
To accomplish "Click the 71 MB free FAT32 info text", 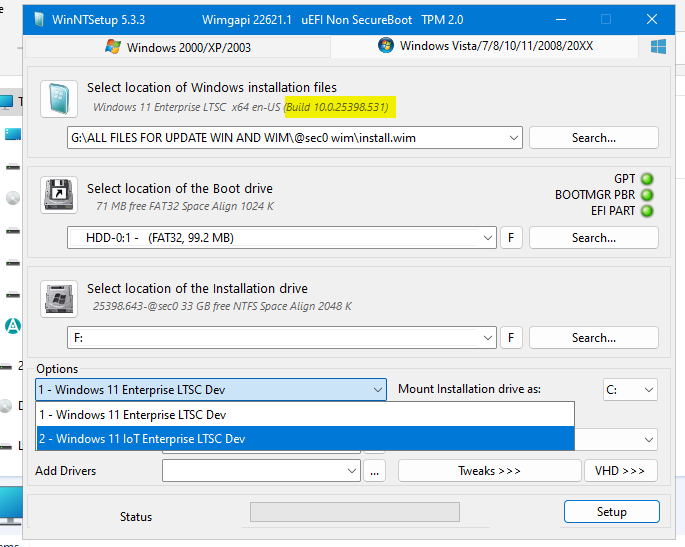I will tap(185, 206).
